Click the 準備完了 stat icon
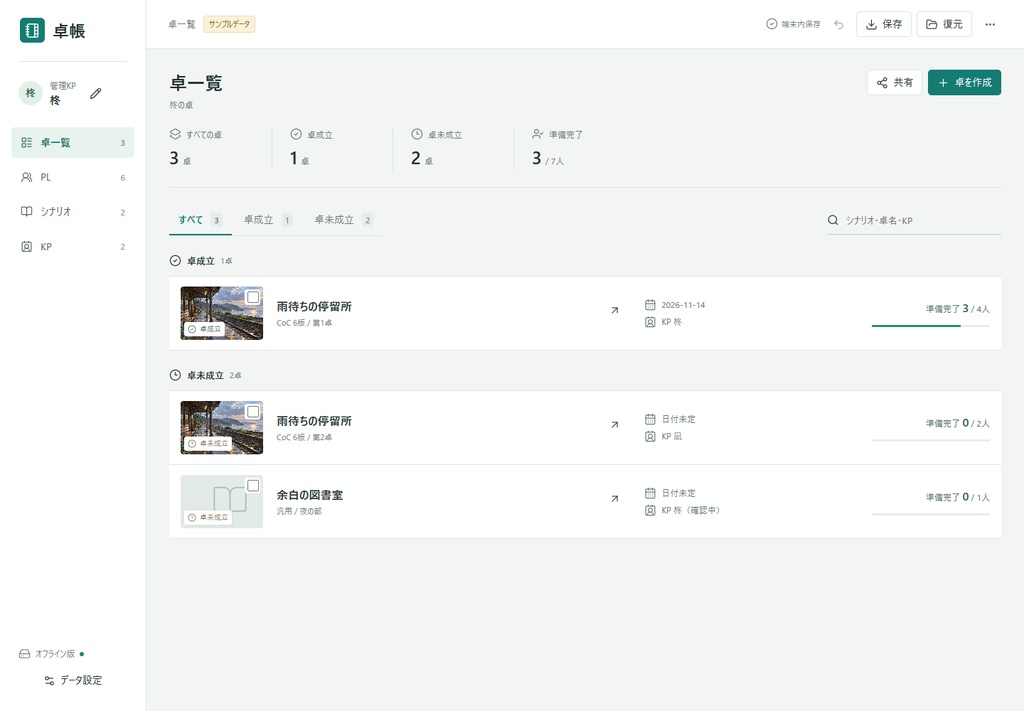Viewport: 1024px width, 711px height. pos(537,134)
